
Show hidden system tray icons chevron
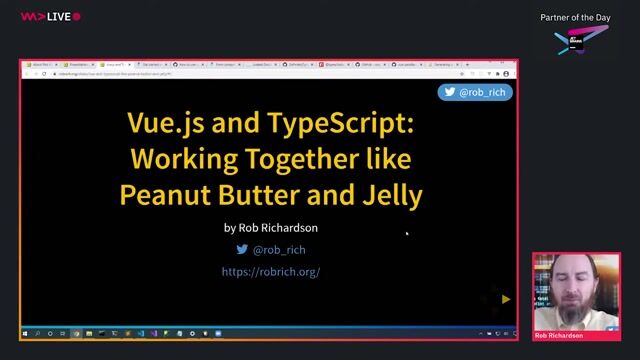tap(481, 333)
